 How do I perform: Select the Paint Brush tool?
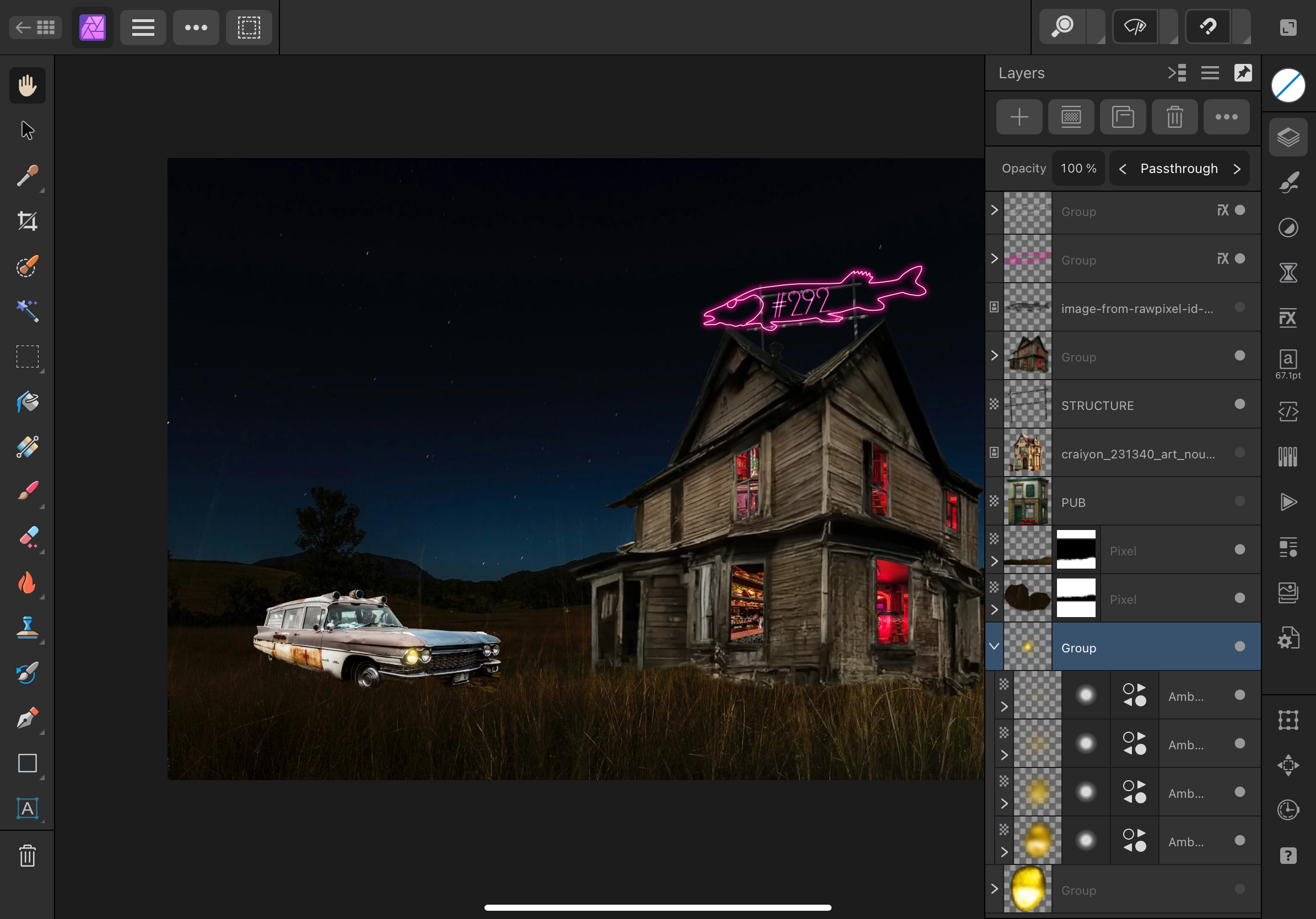click(27, 491)
